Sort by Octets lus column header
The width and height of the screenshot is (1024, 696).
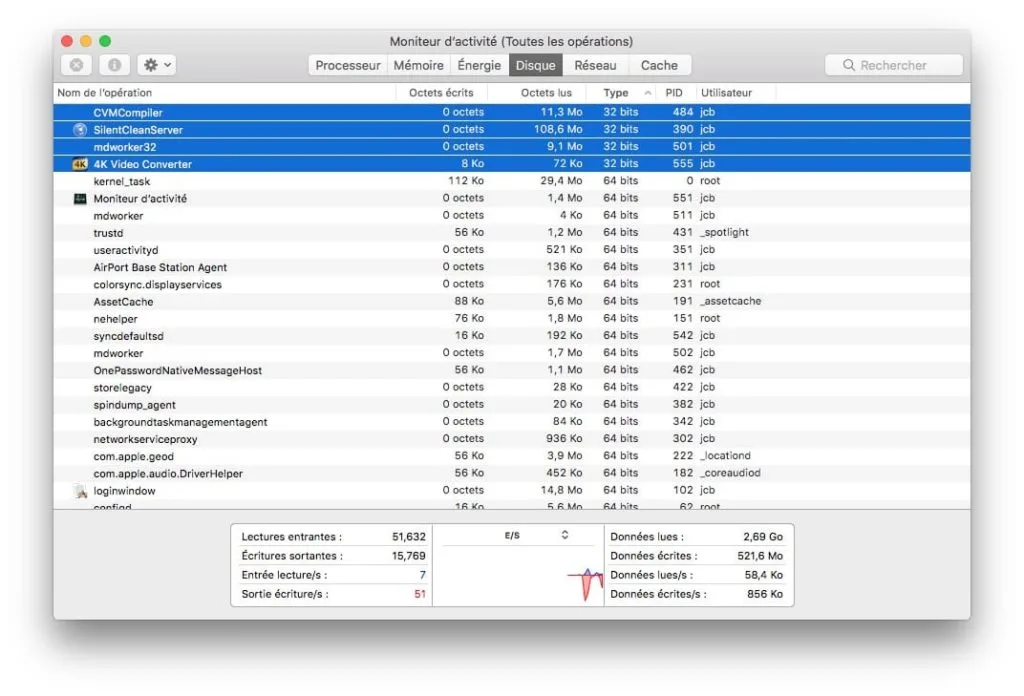pyautogui.click(x=537, y=93)
